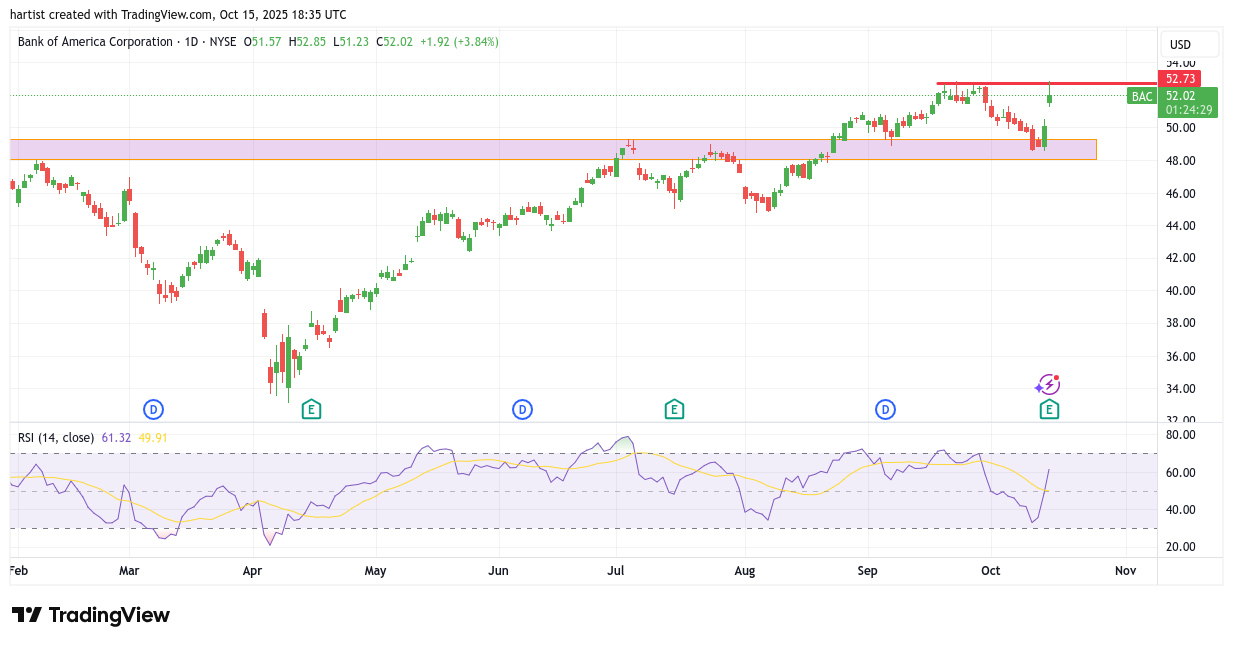
Task: Select the October earnings marker
Action: 1049,409
